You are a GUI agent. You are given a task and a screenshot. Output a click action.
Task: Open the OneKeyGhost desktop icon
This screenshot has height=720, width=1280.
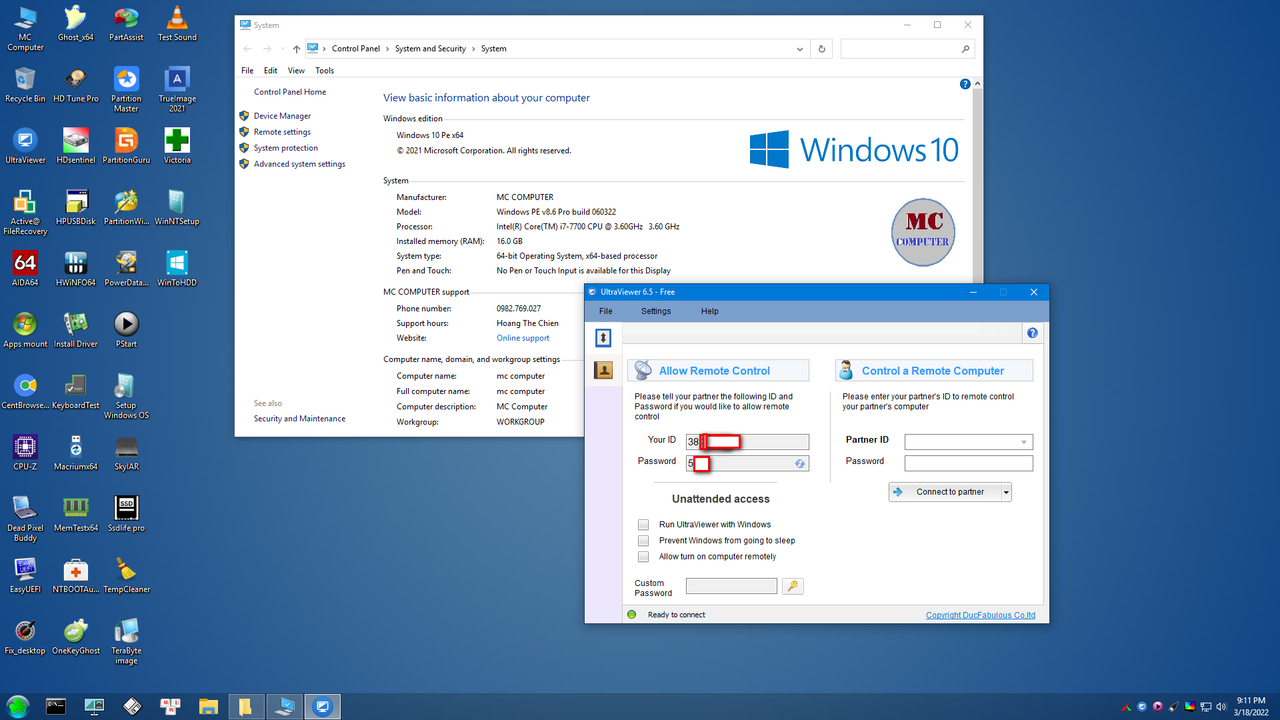tap(76, 637)
